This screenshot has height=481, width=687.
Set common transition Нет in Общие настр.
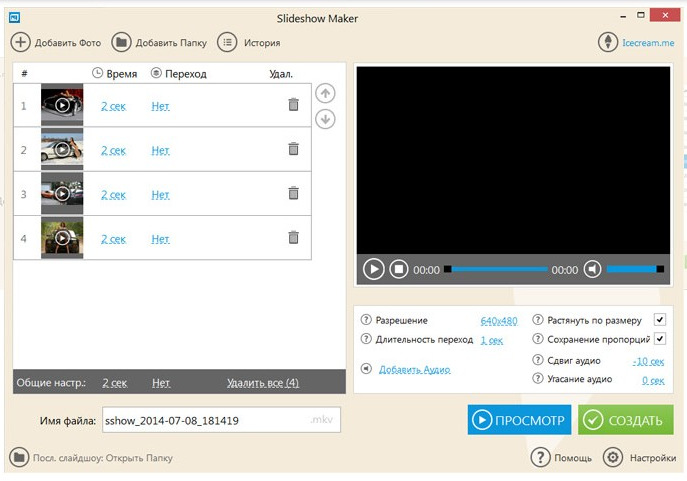click(161, 383)
